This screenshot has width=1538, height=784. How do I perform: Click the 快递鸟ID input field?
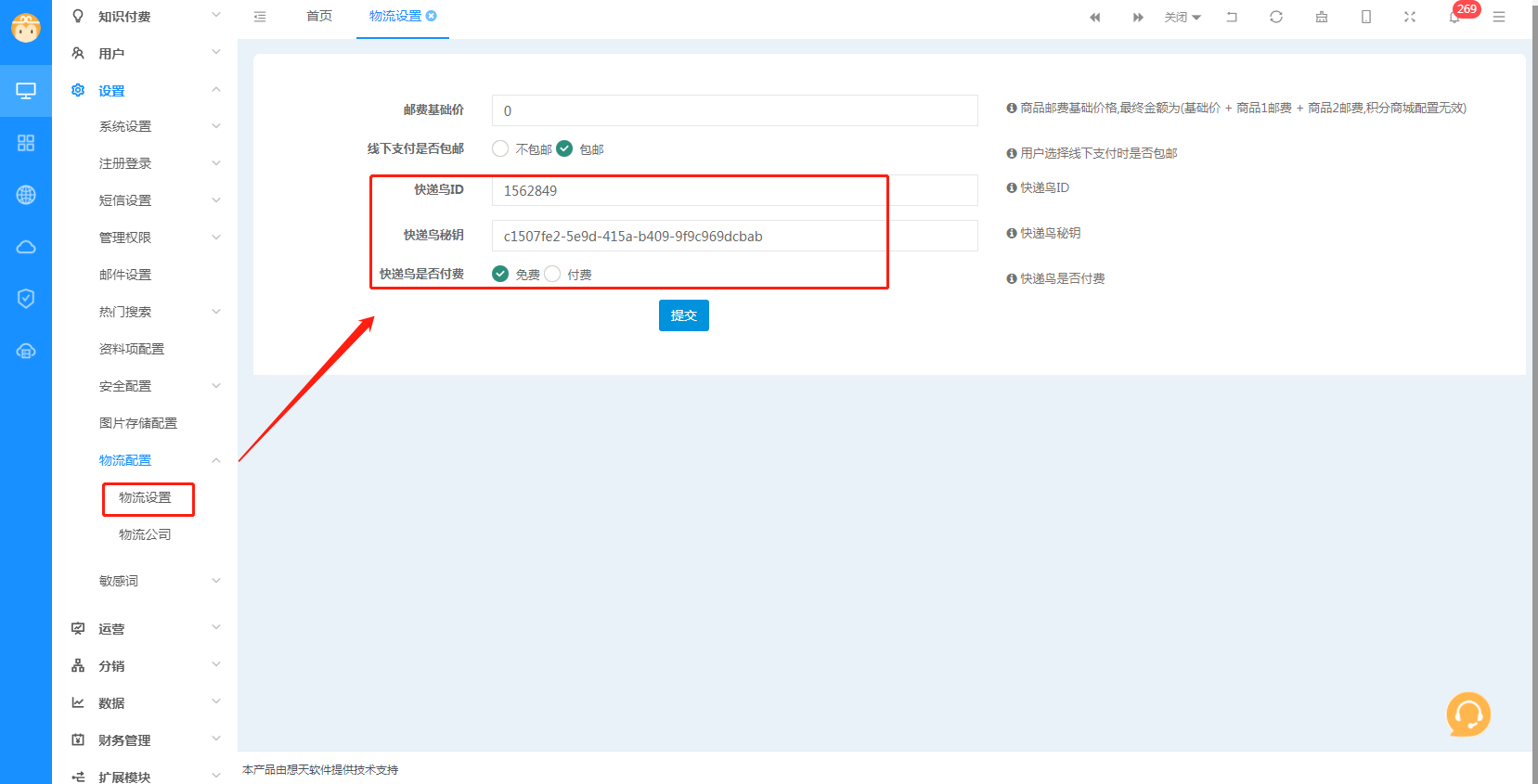point(735,190)
